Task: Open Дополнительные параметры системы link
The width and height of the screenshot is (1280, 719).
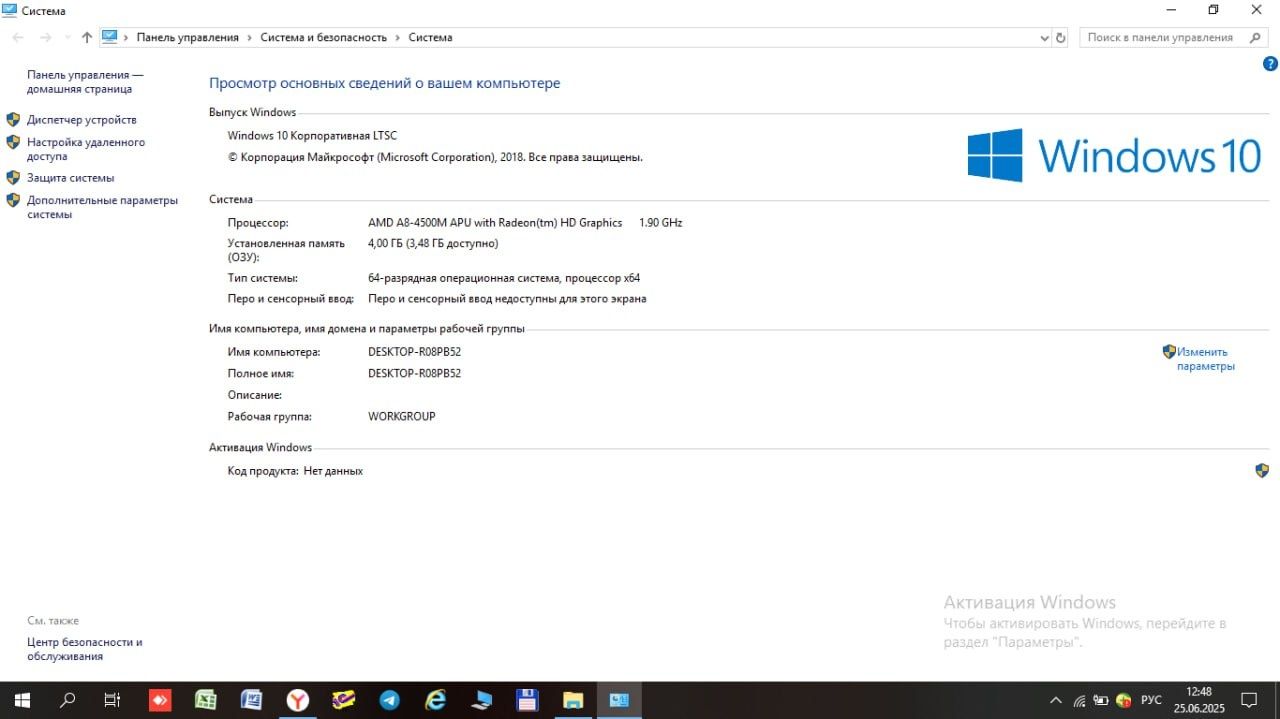Action: pos(102,207)
